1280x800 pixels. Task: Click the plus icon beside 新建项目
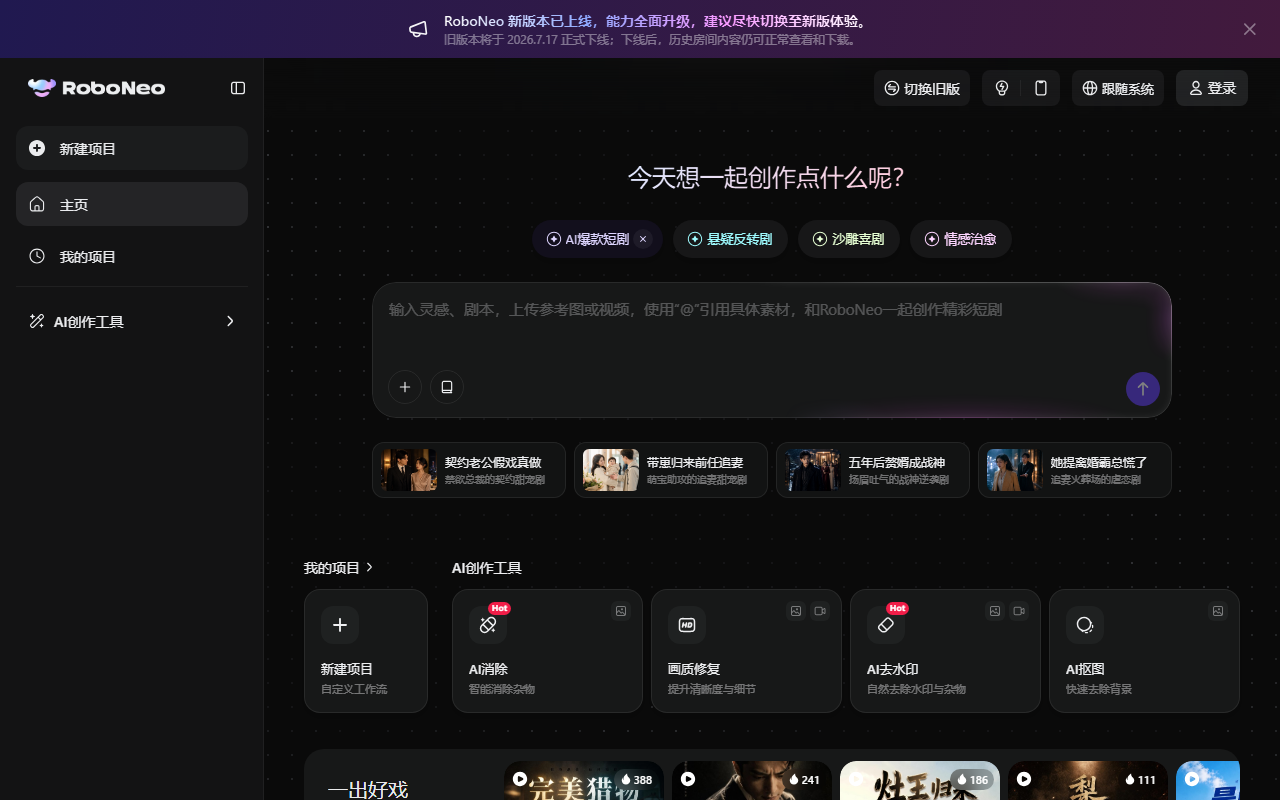pos(37,148)
